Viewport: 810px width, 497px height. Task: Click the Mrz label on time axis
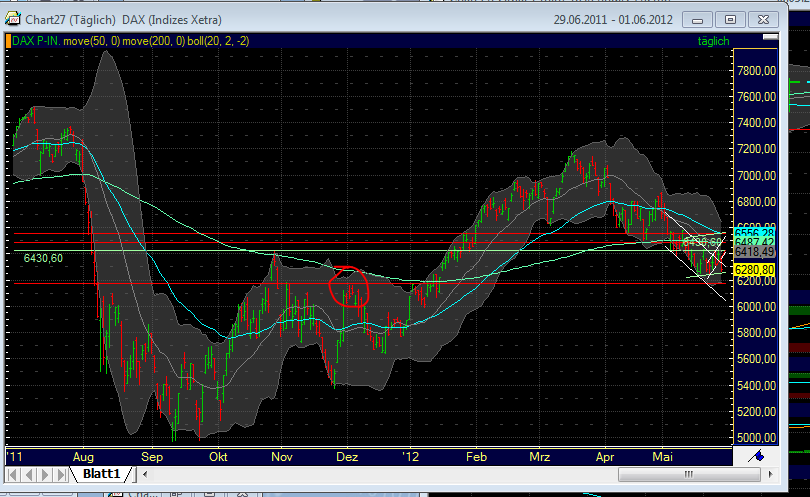click(539, 457)
